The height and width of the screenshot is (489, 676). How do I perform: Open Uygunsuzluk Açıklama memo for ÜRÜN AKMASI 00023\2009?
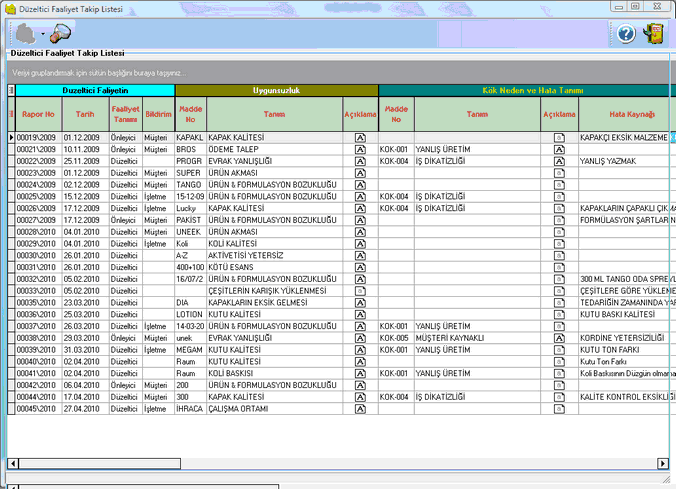pyautogui.click(x=360, y=173)
